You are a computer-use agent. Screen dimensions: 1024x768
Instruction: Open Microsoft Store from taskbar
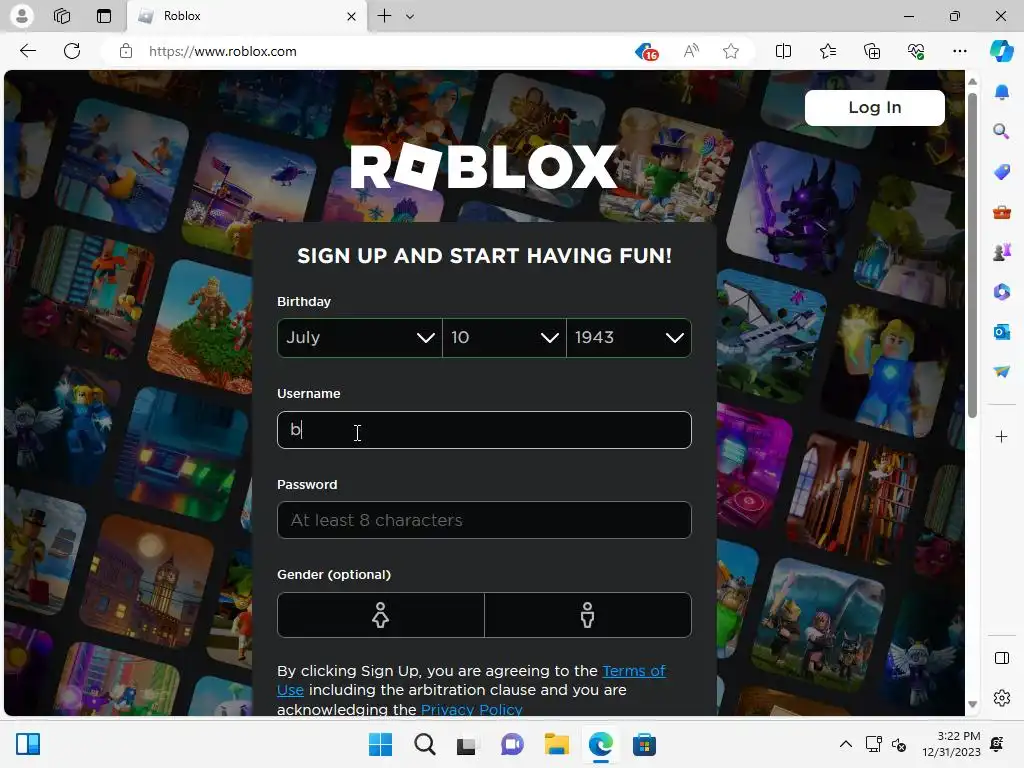pyautogui.click(x=644, y=744)
